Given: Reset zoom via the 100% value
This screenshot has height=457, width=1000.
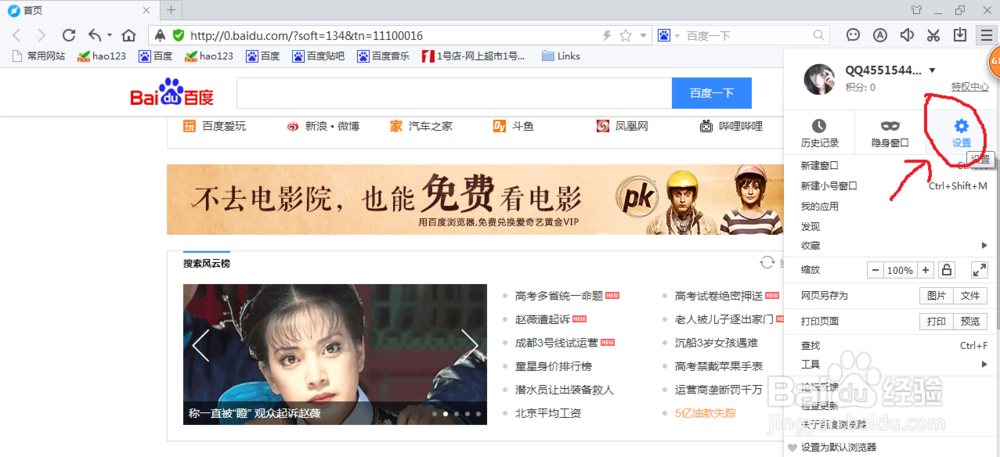Looking at the screenshot, I should click(901, 270).
